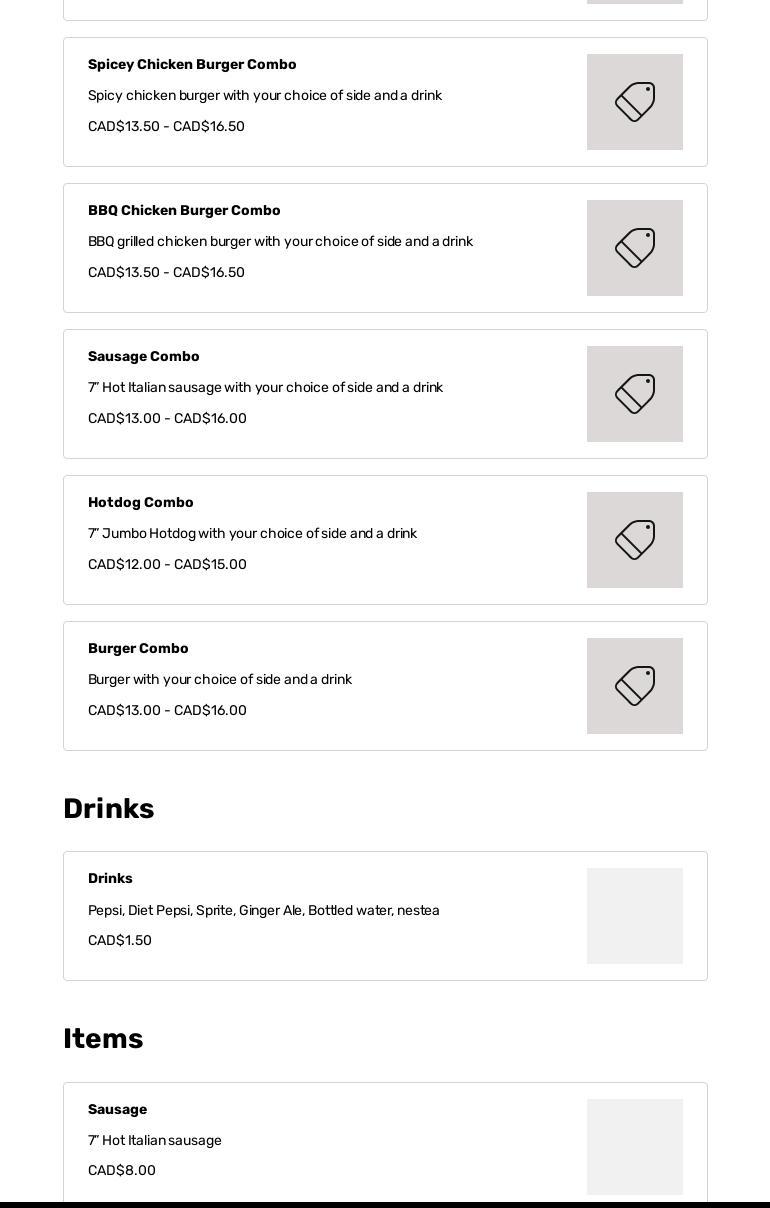Open the BBQ Chicken Burger Combo title
This screenshot has width=770, height=1208.
pyautogui.click(x=184, y=210)
